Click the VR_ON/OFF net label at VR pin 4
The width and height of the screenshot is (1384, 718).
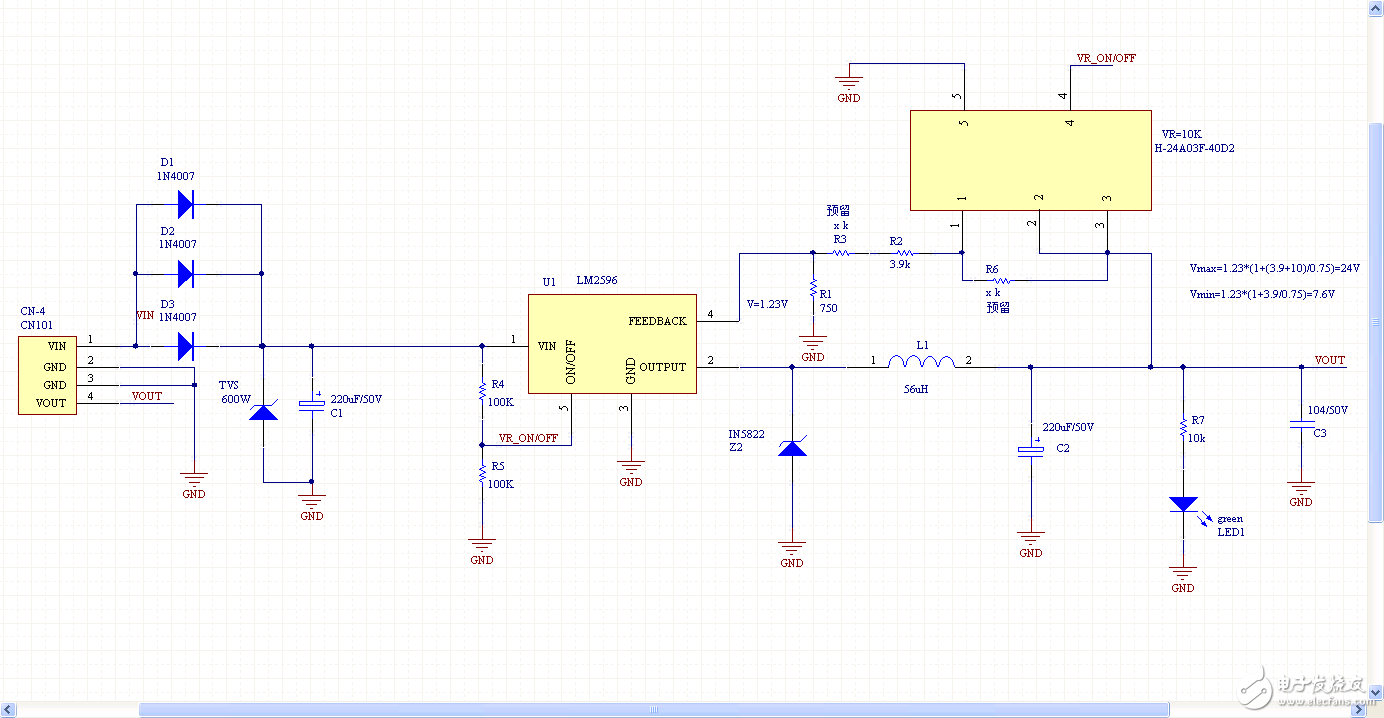point(1106,58)
